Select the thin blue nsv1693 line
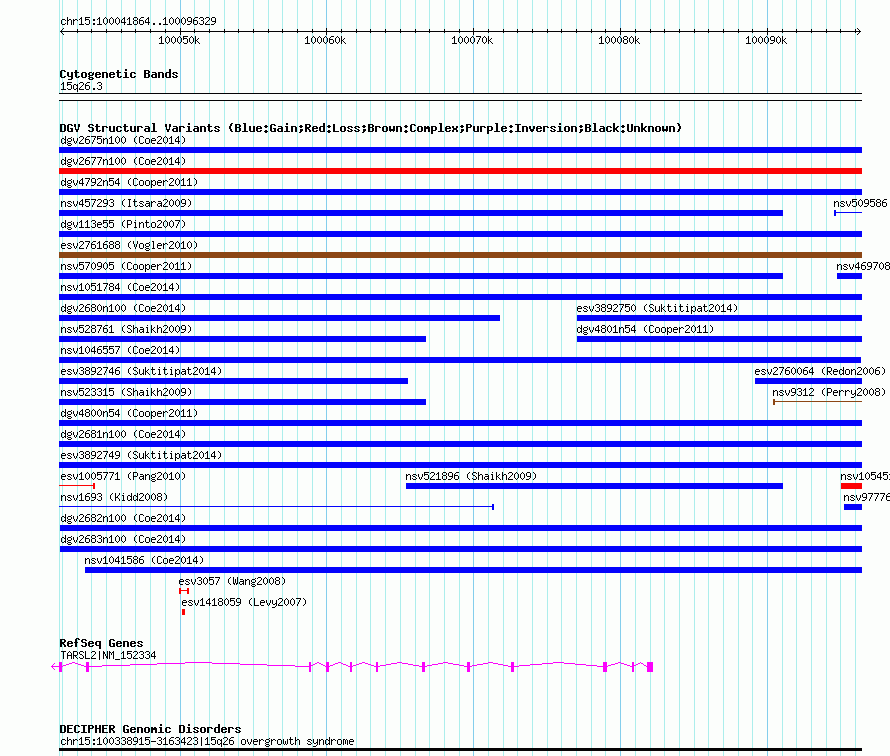890x756 pixels. point(276,507)
